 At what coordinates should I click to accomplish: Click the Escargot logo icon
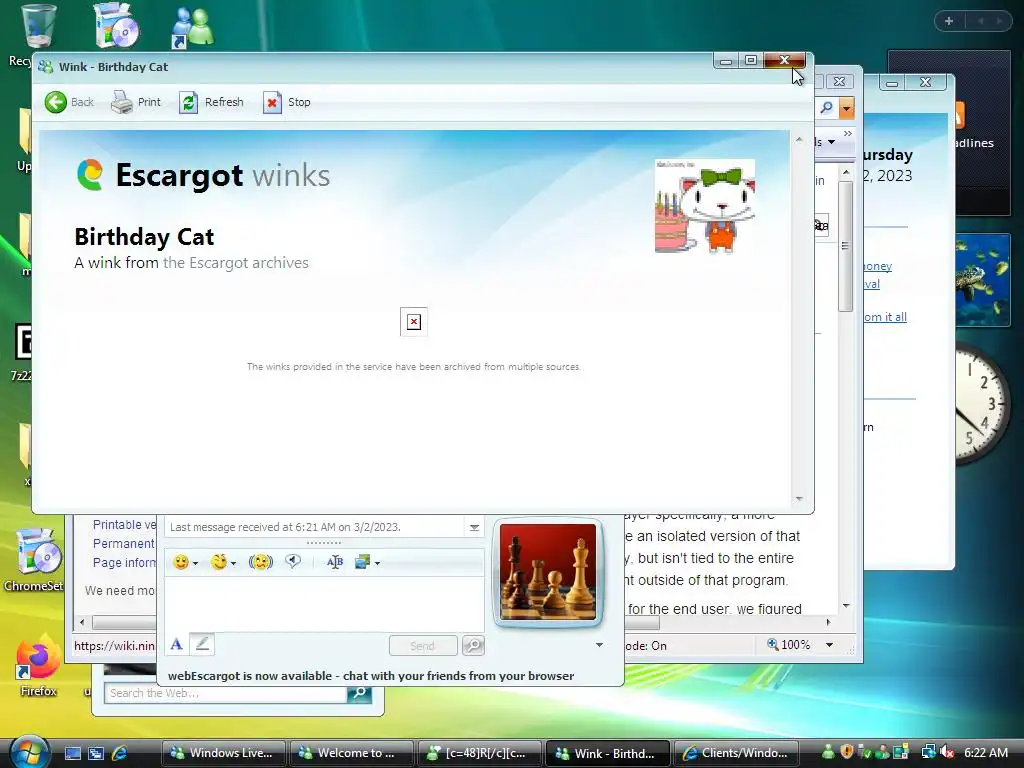(x=90, y=175)
